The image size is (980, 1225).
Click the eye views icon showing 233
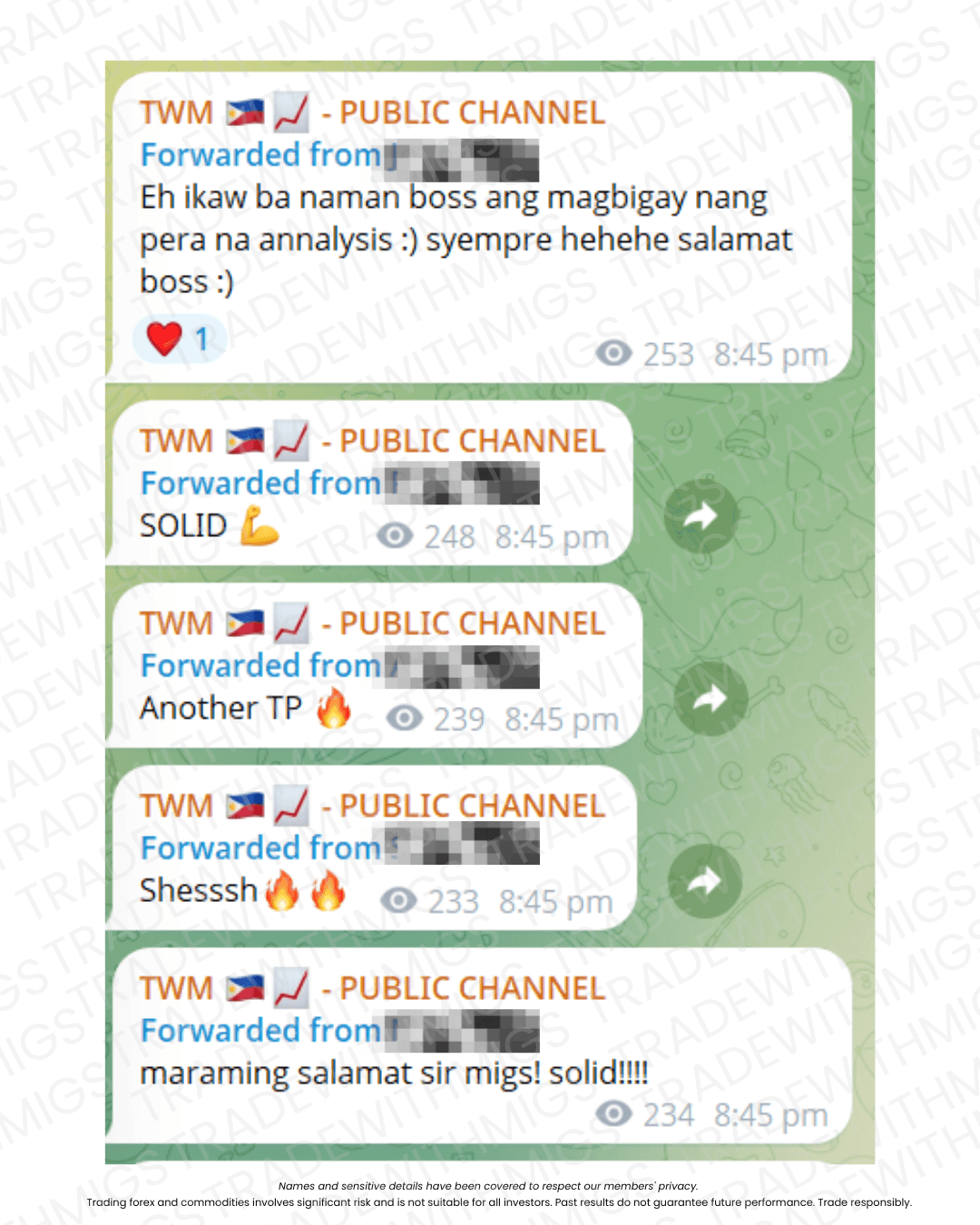(x=398, y=901)
